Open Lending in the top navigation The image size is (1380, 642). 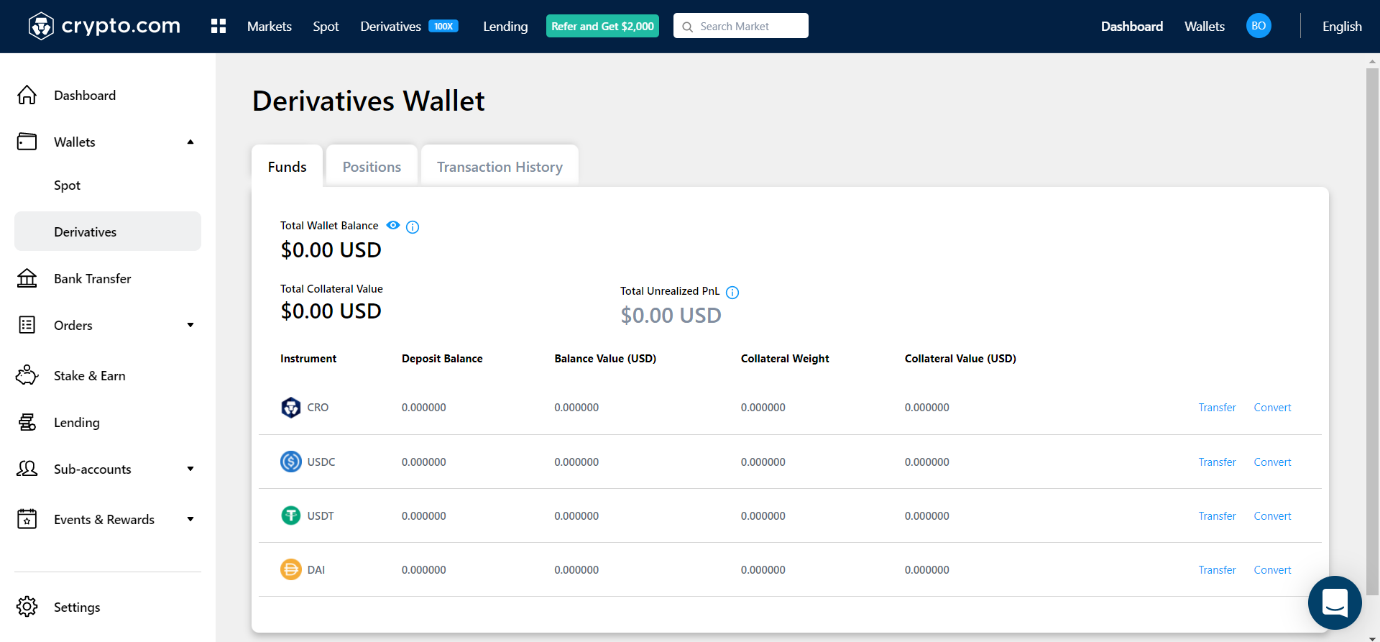(505, 26)
